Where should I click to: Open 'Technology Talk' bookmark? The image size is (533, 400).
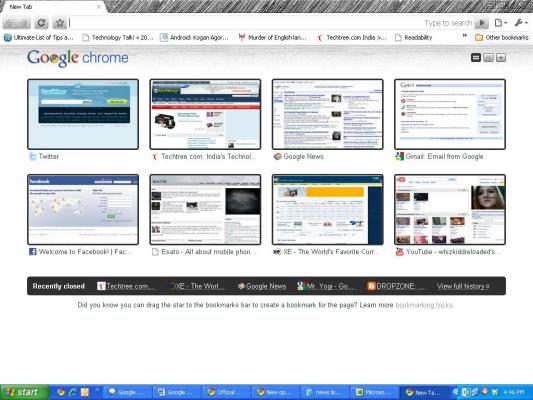[118, 37]
